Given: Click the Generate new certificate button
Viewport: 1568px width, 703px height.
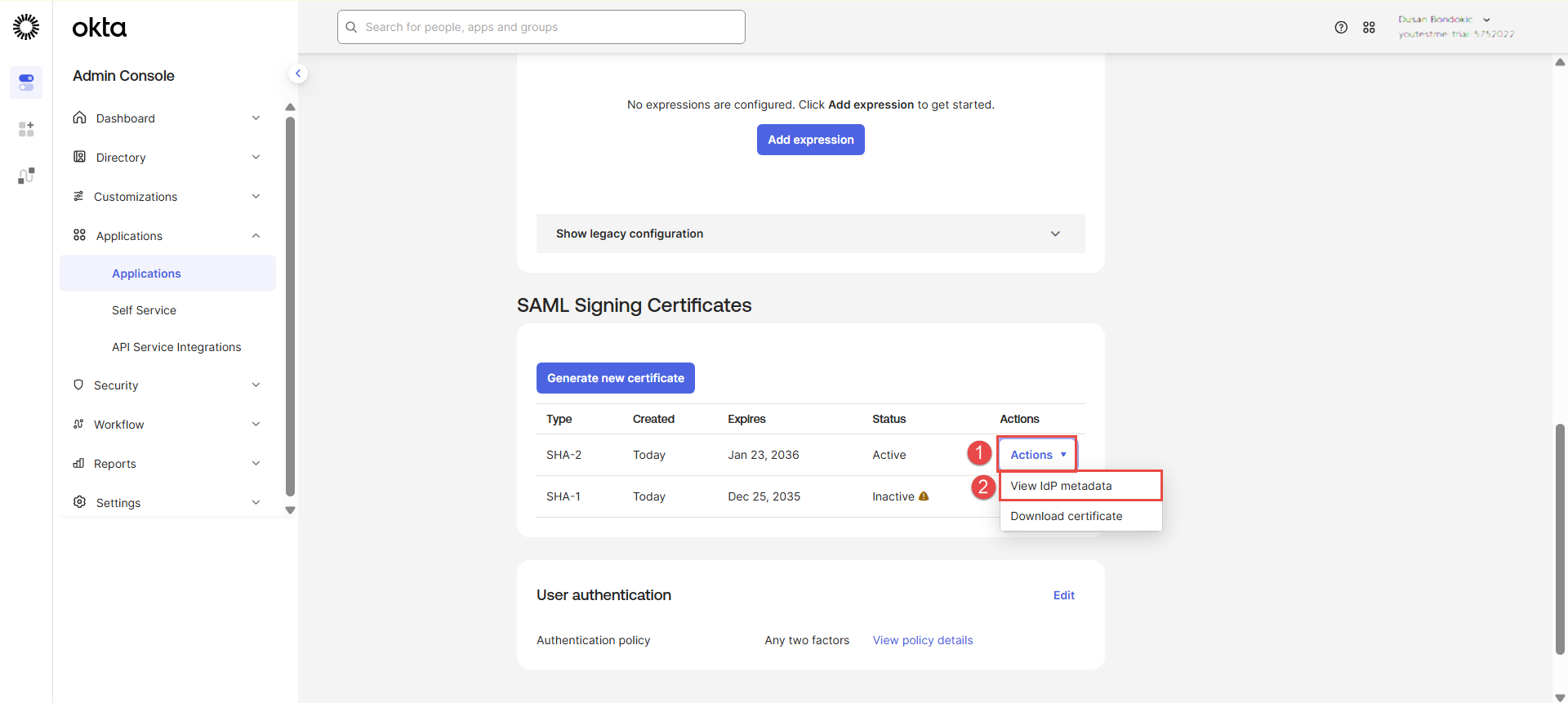Looking at the screenshot, I should coord(615,378).
